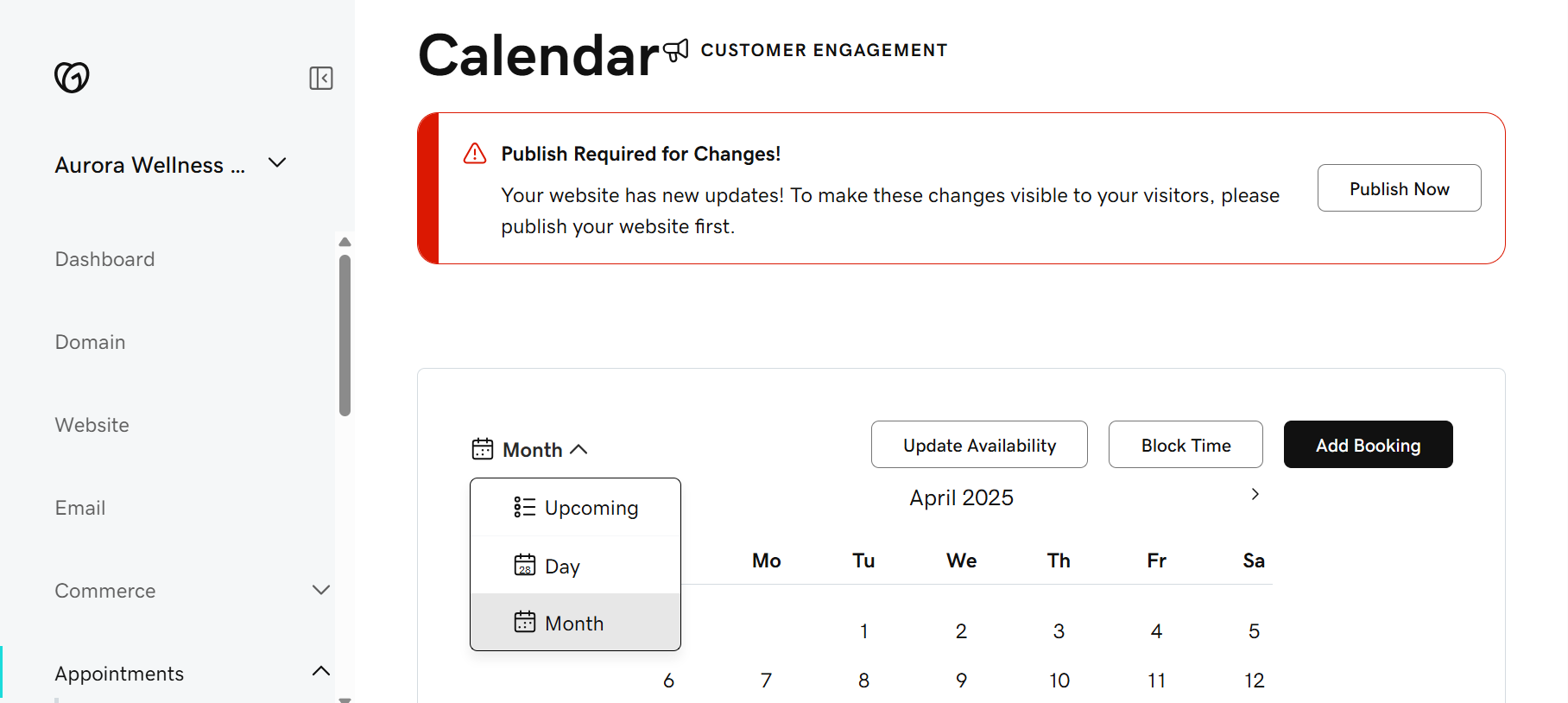Click the red warning triangle icon
1568x703 pixels.
click(475, 154)
